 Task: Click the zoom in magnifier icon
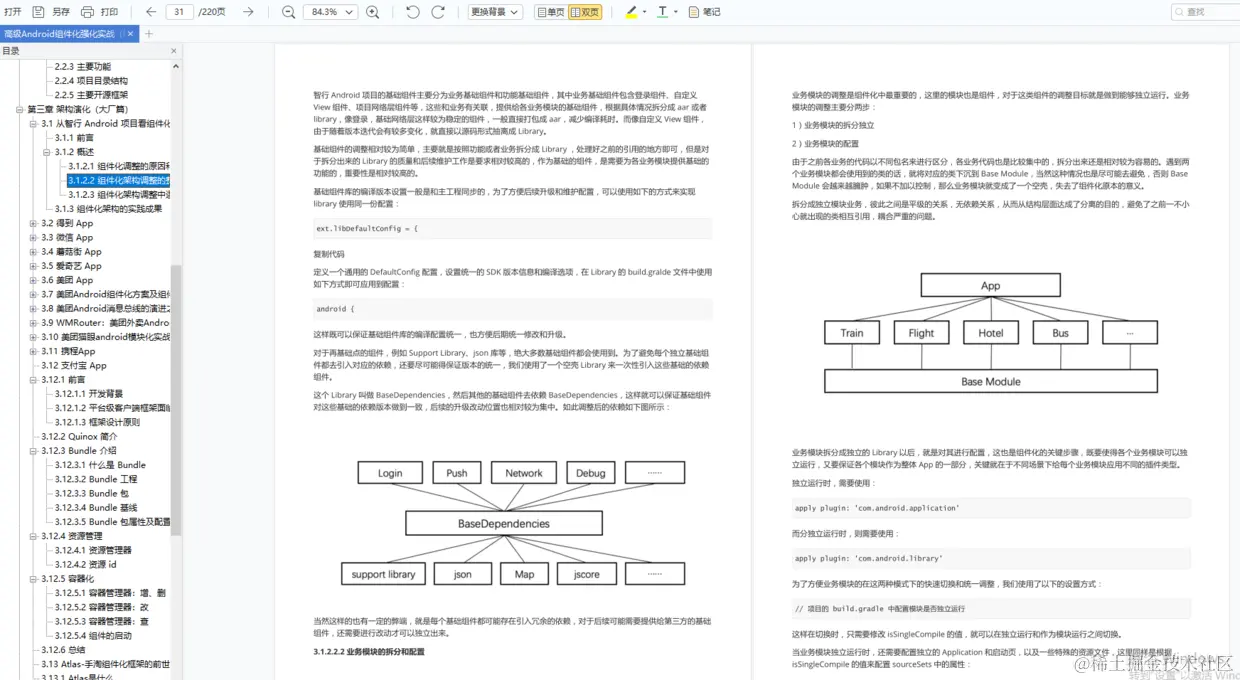(373, 12)
